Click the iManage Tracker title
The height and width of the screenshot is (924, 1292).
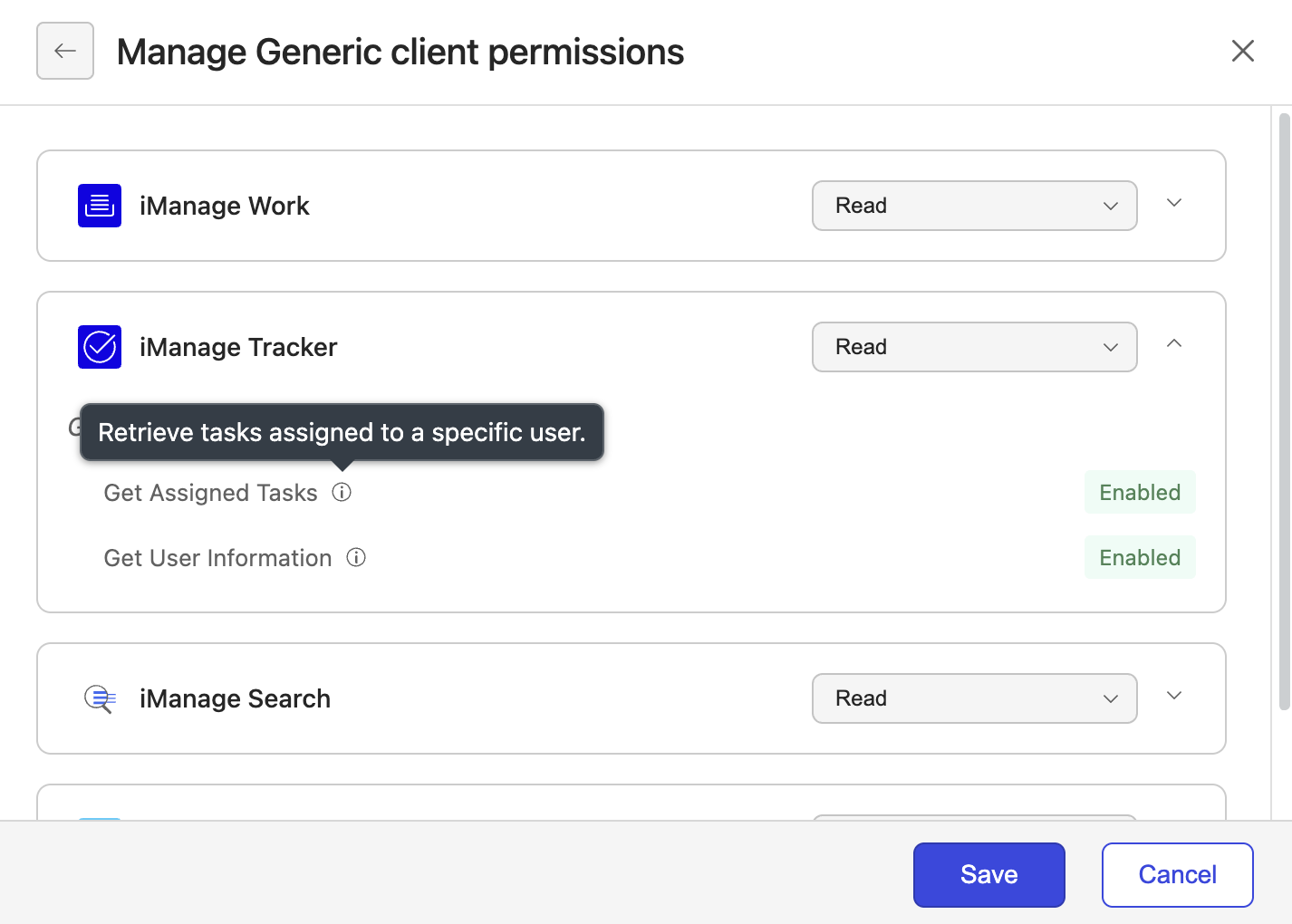click(238, 348)
